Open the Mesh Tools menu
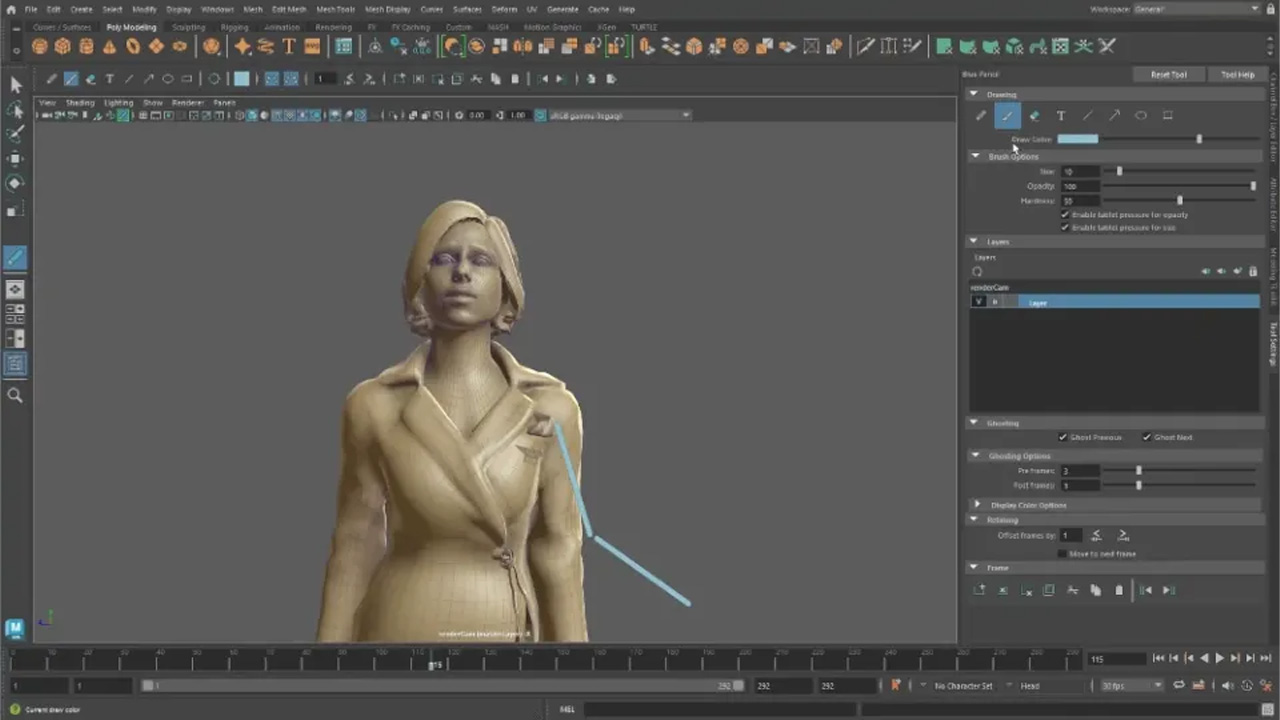 point(335,9)
